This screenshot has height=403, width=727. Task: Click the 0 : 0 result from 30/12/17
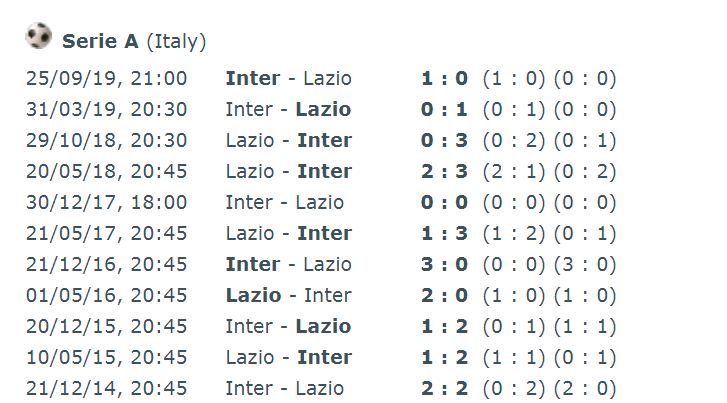point(444,203)
